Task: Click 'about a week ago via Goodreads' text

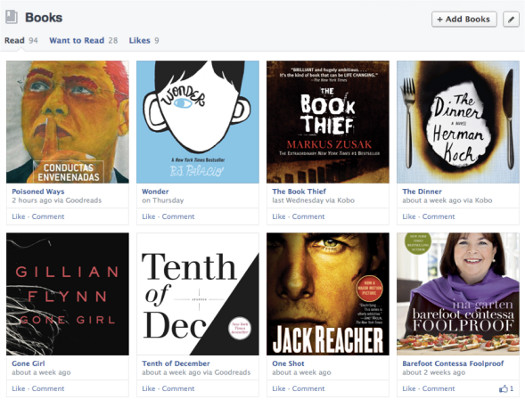Action: 196,373
